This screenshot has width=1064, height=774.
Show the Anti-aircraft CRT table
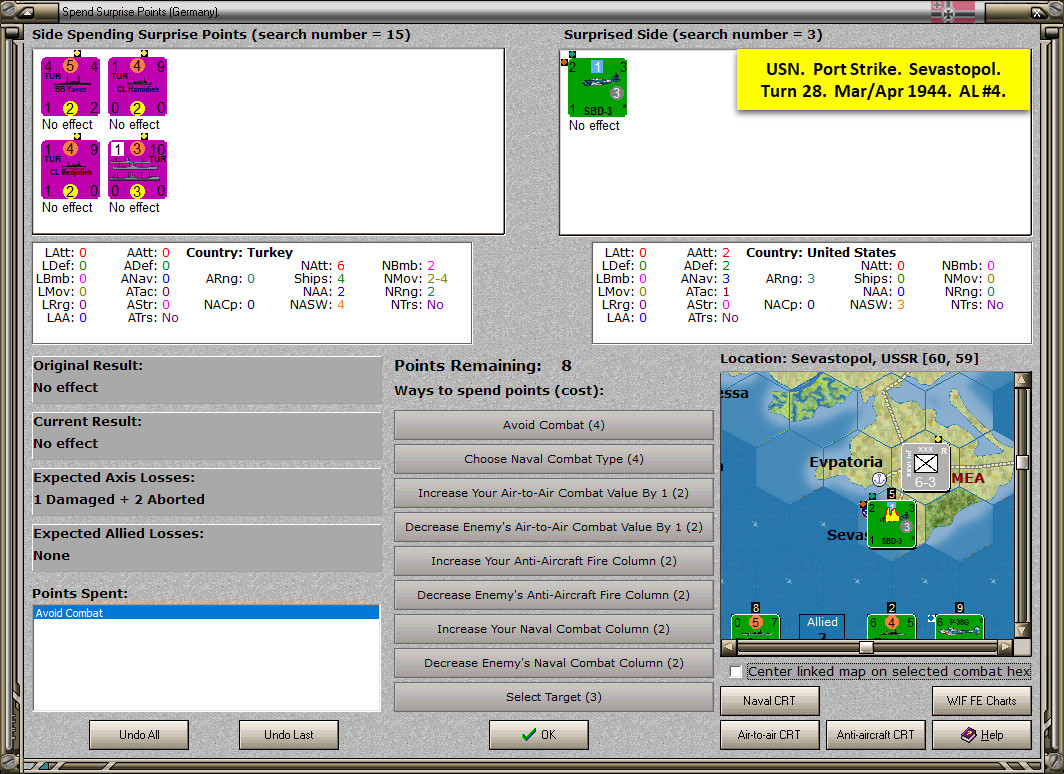tap(875, 735)
